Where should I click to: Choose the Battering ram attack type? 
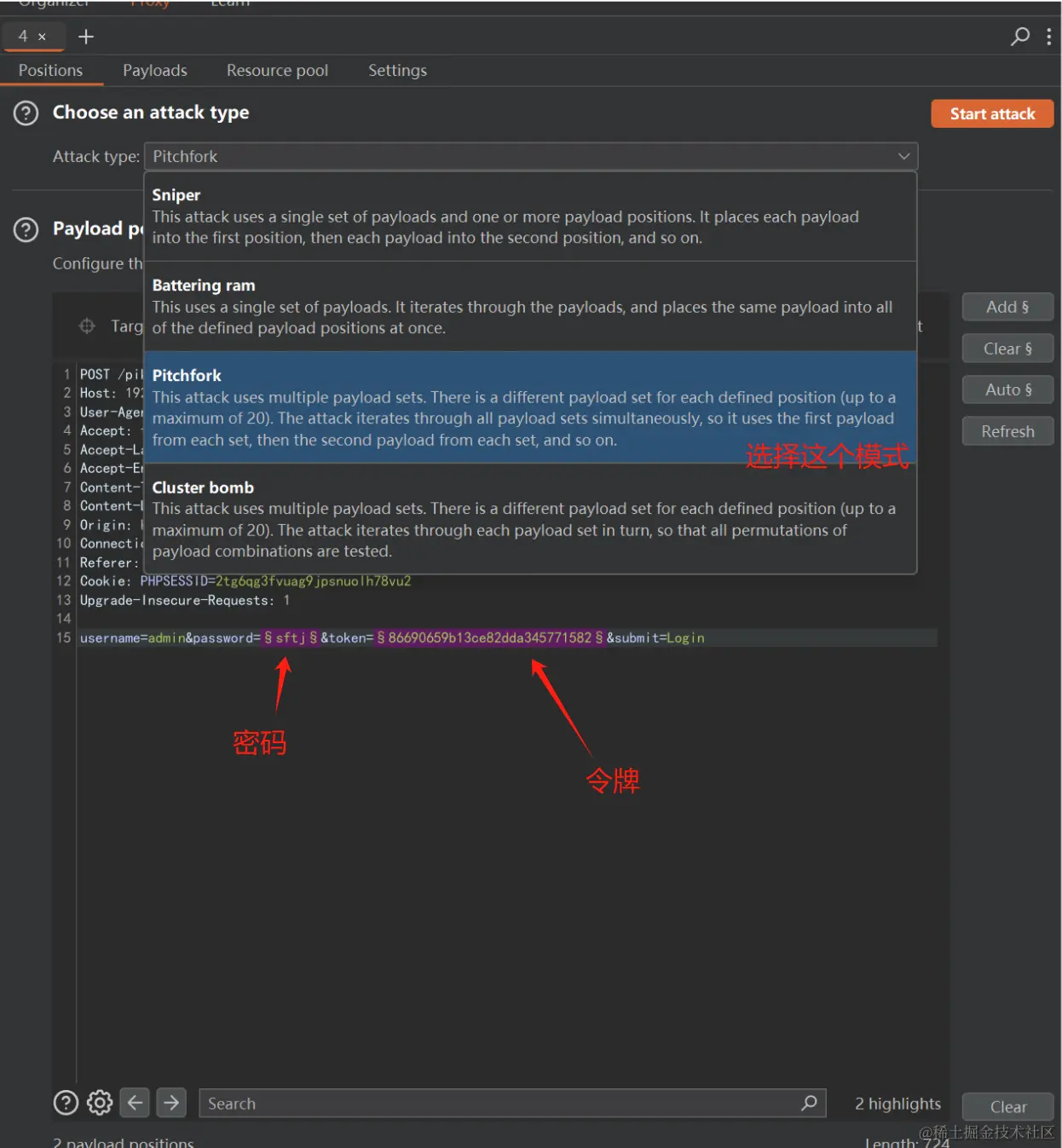point(530,307)
